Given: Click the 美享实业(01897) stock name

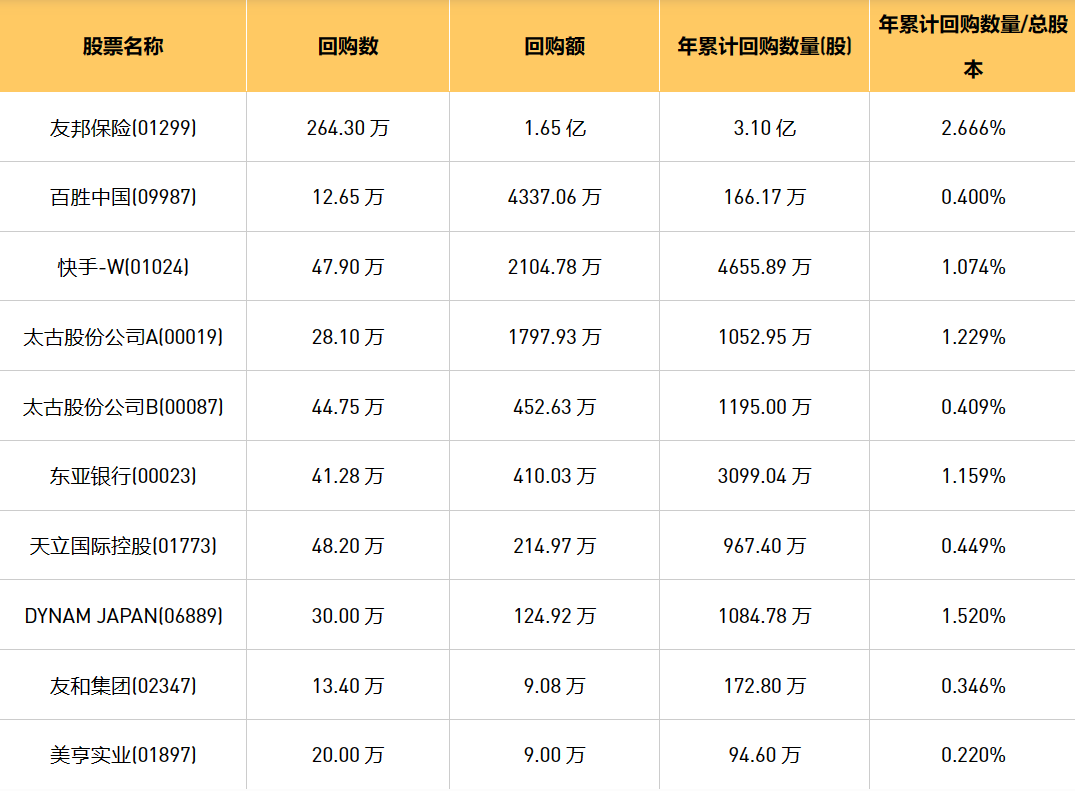Looking at the screenshot, I should click(x=123, y=755).
